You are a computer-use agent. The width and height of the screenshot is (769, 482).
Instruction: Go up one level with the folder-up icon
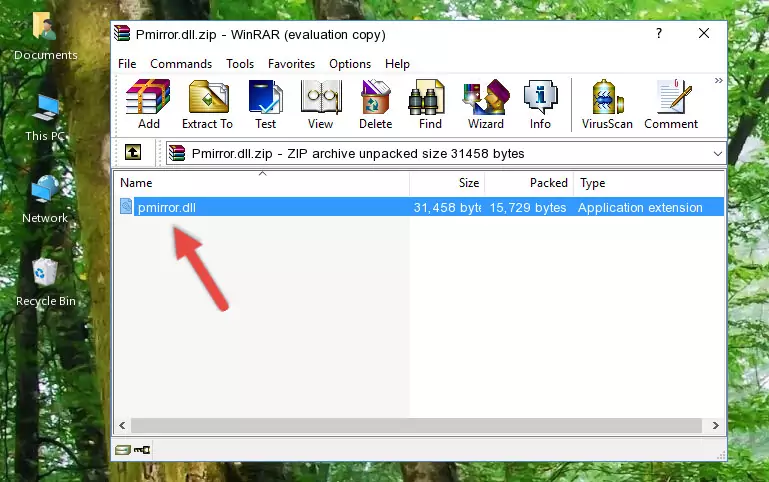[x=133, y=152]
